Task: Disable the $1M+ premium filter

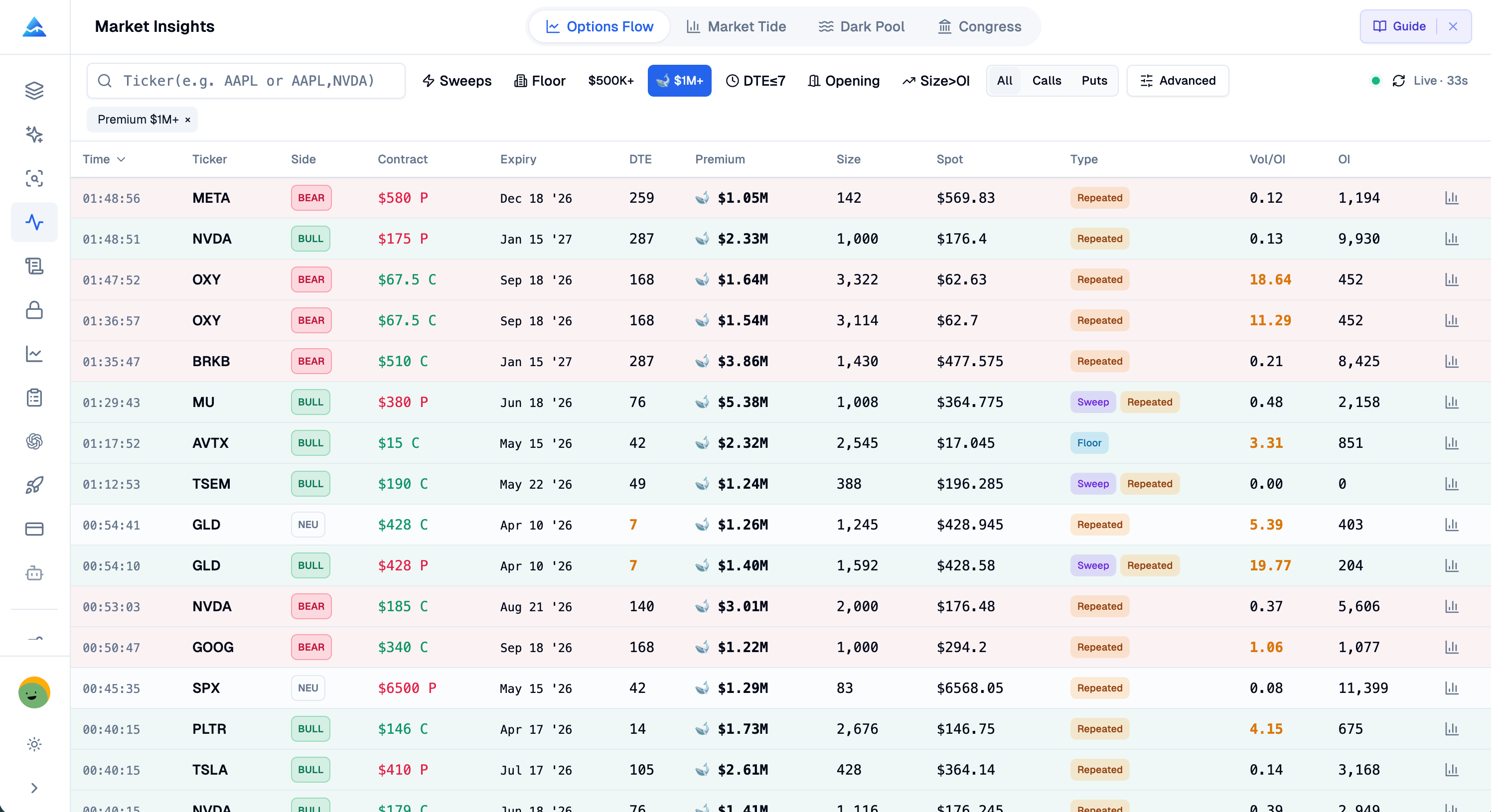Action: tap(679, 80)
